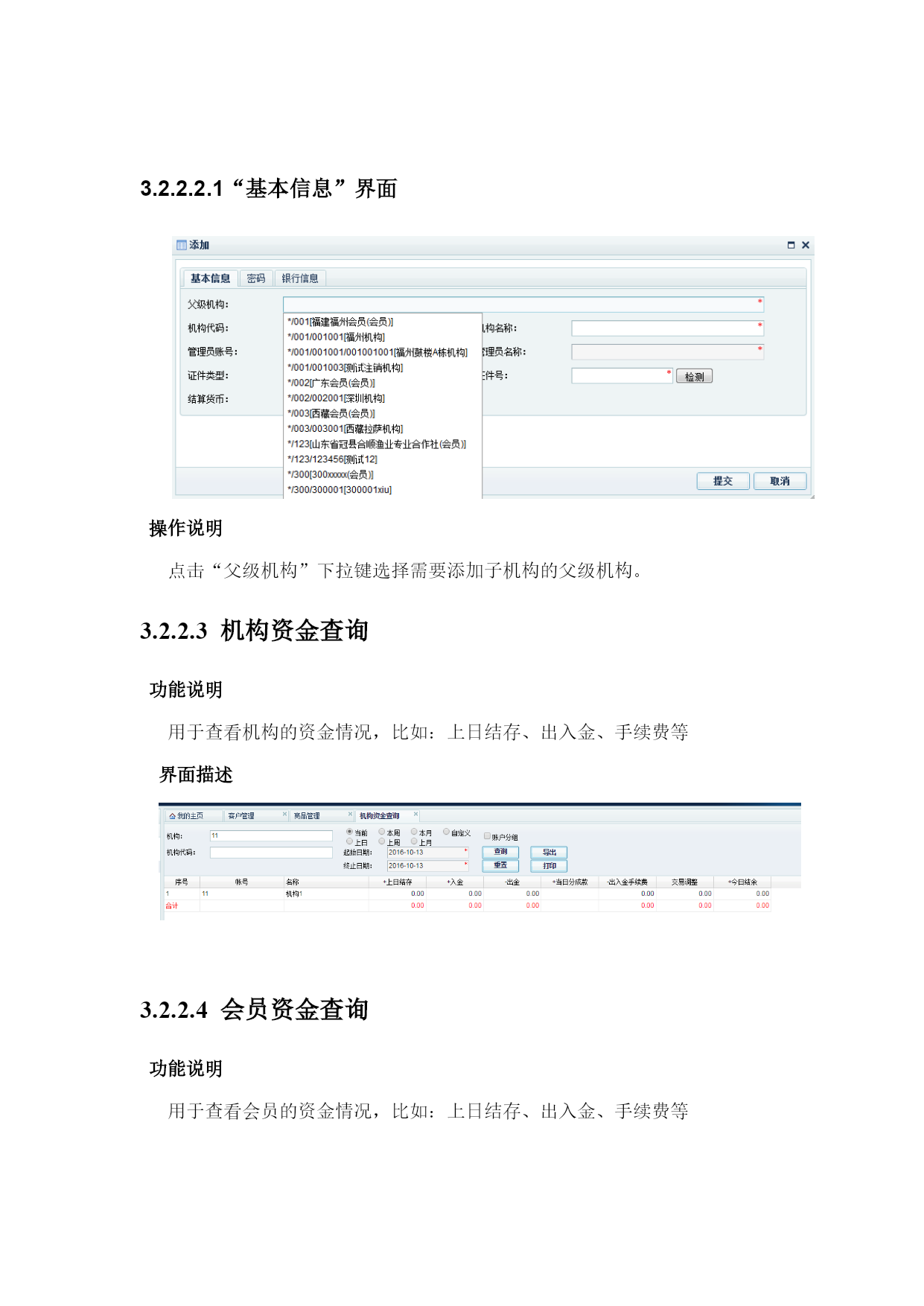The image size is (924, 1306).
Task: Pick */123[山东省冠县合顺渔业专业合作社(会员)] option
Action: [377, 444]
